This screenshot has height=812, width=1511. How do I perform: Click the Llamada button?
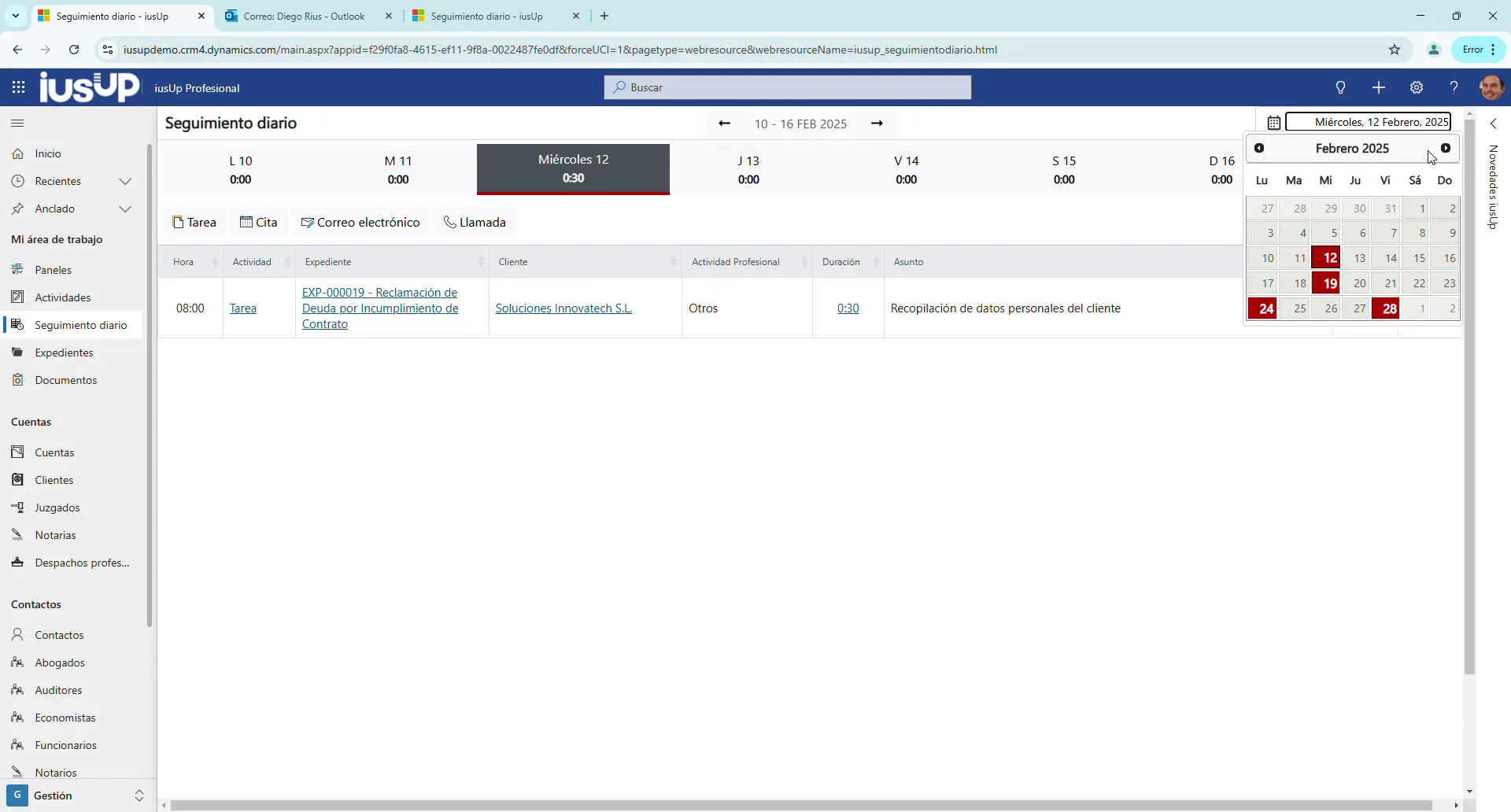pos(475,223)
